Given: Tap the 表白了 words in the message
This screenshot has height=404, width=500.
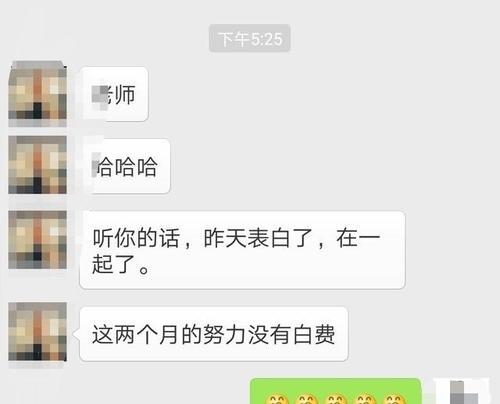Looking at the screenshot, I should tap(280, 238).
